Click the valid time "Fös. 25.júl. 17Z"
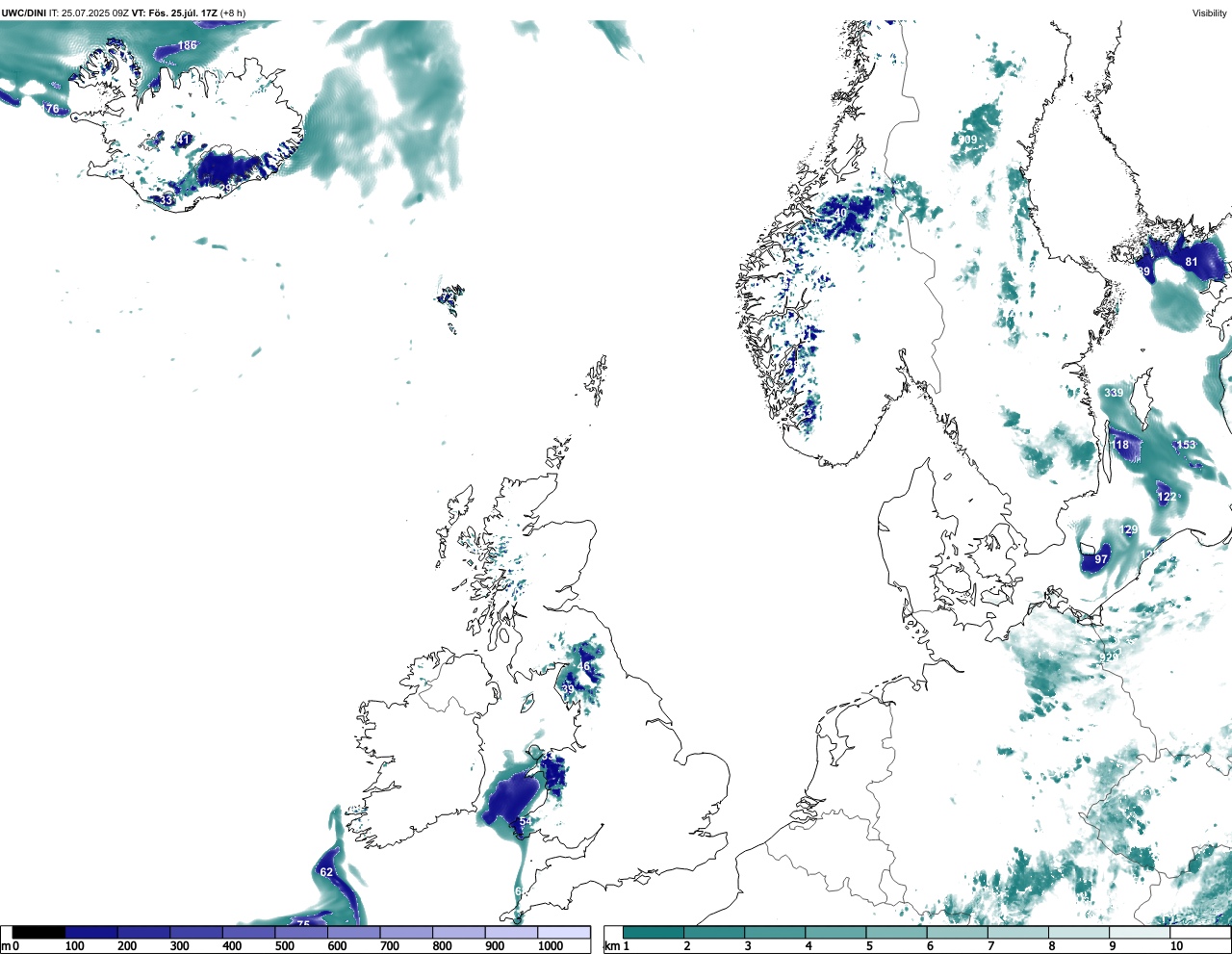Screen dimensions: 1232x954 tap(181, 13)
